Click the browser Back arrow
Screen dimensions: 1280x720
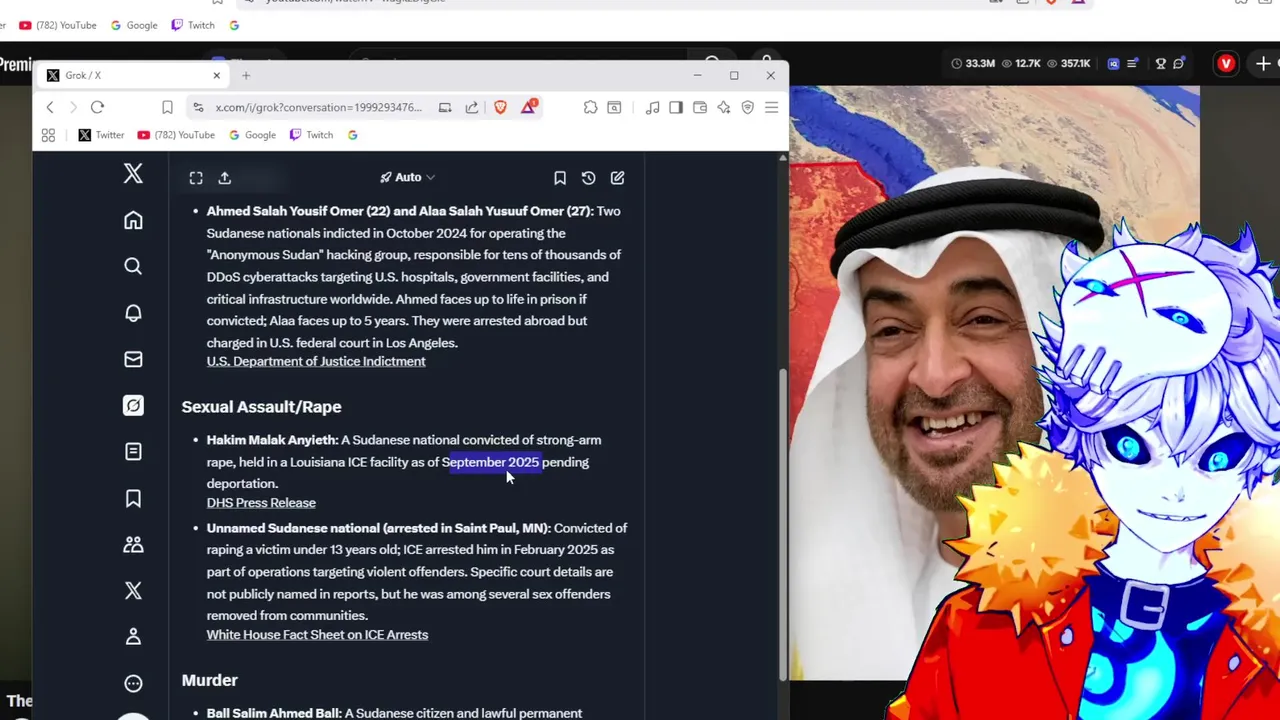(50, 107)
